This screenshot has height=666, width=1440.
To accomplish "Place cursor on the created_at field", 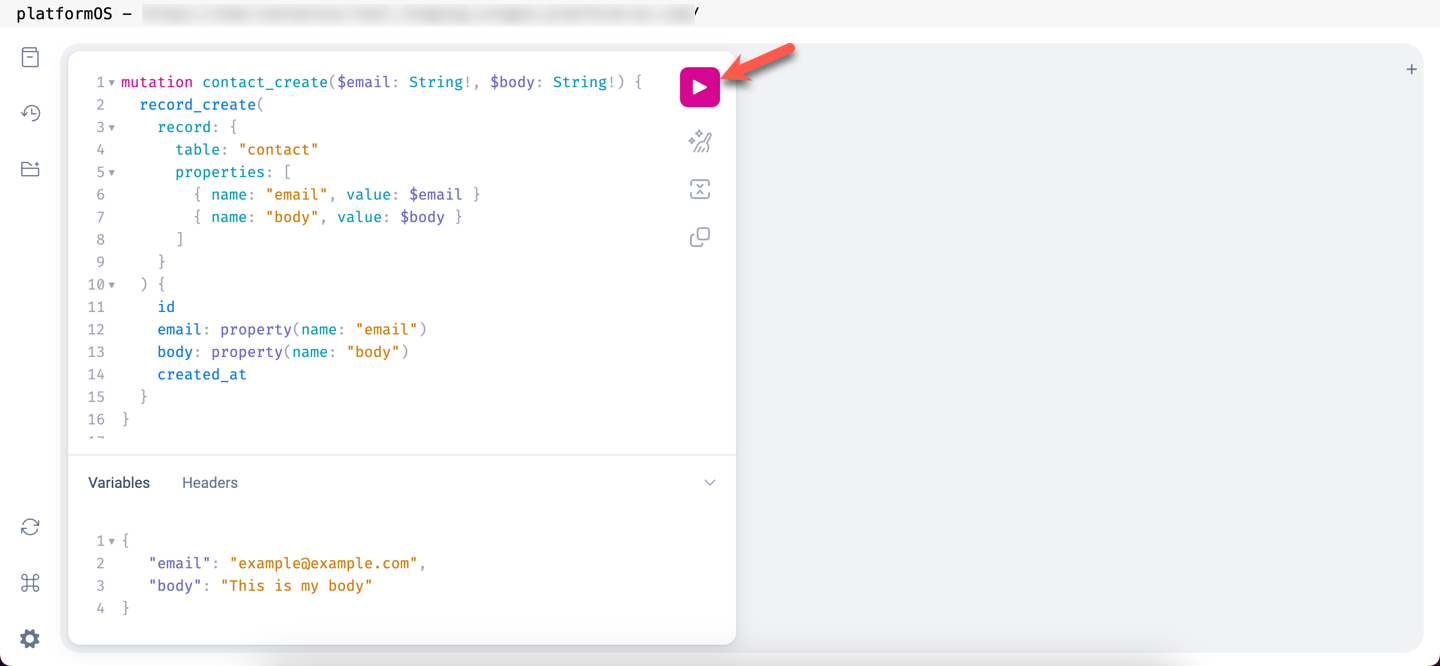I will pyautogui.click(x=201, y=374).
